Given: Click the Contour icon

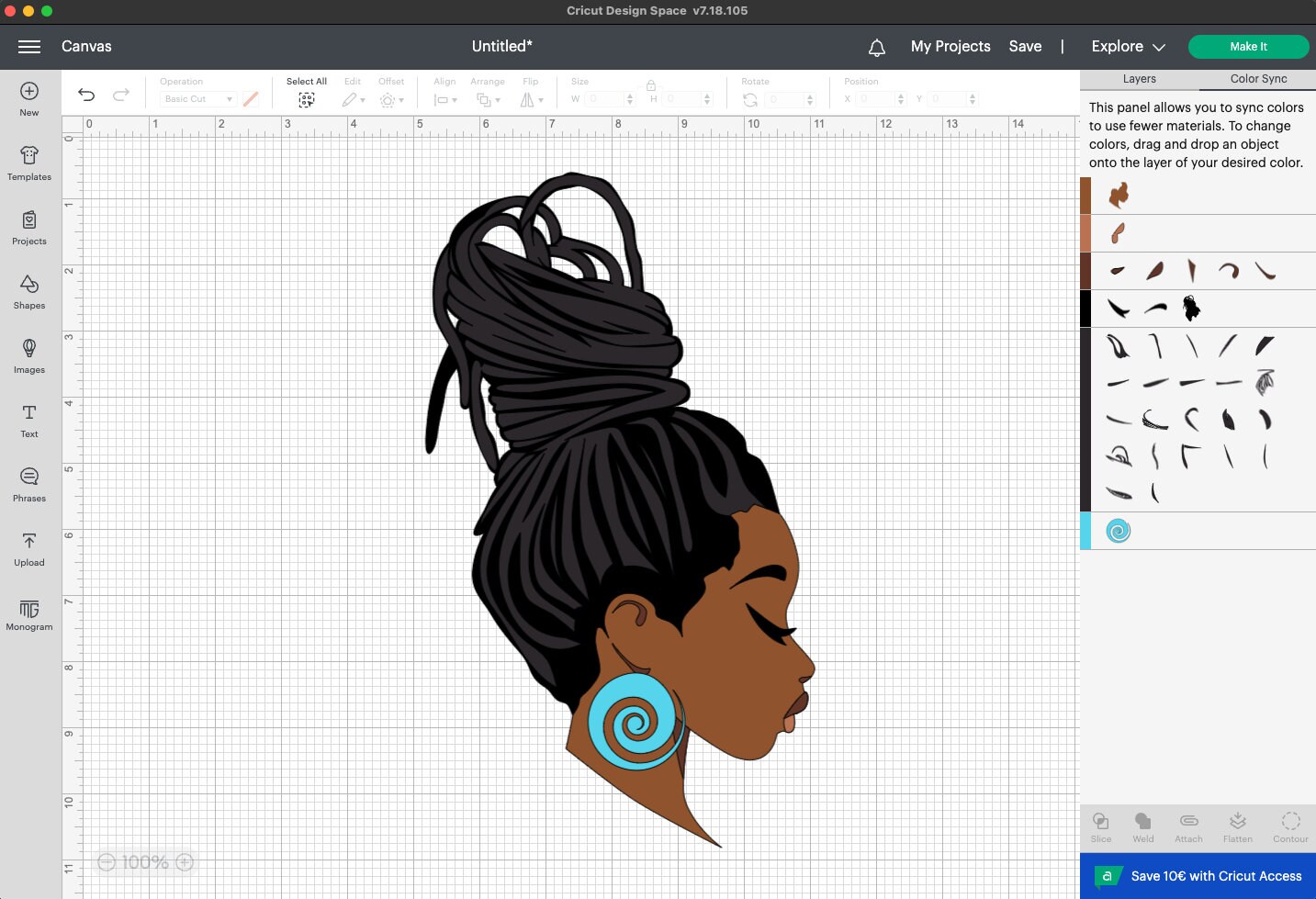Looking at the screenshot, I should [x=1290, y=825].
